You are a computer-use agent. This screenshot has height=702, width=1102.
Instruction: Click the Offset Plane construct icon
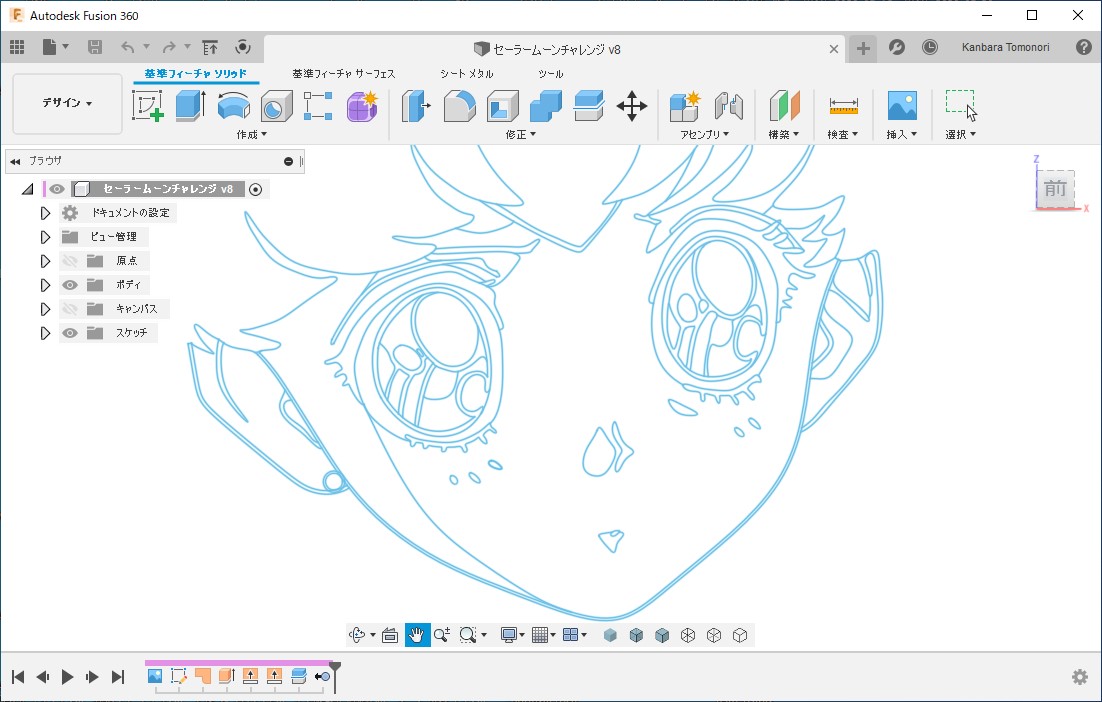(x=784, y=106)
